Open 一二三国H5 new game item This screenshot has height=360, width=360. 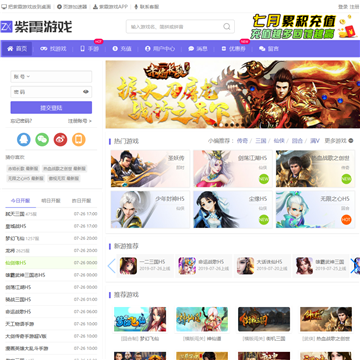click(146, 266)
